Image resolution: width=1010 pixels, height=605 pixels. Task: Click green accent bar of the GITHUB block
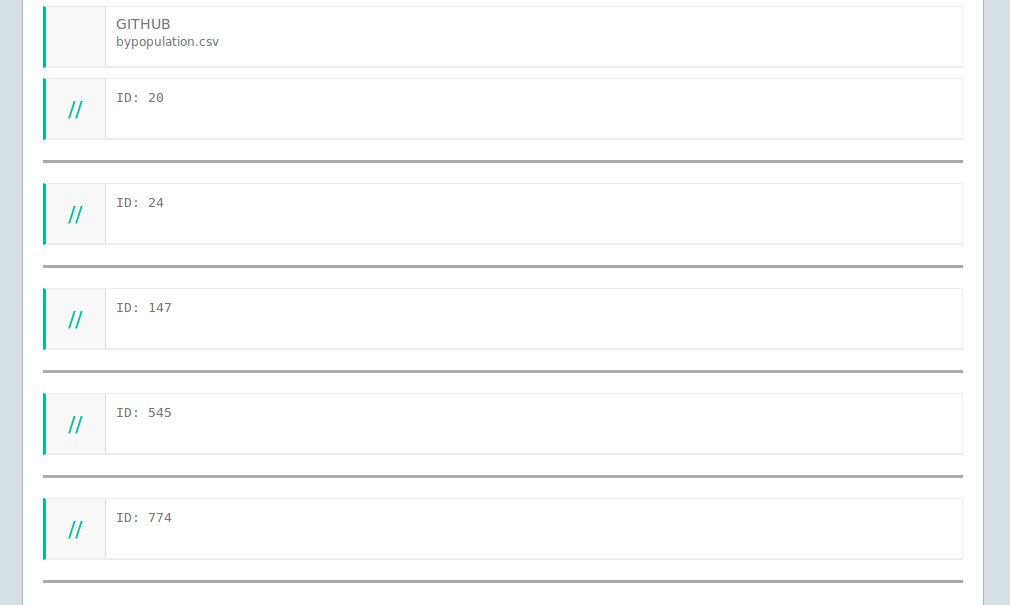(44, 37)
